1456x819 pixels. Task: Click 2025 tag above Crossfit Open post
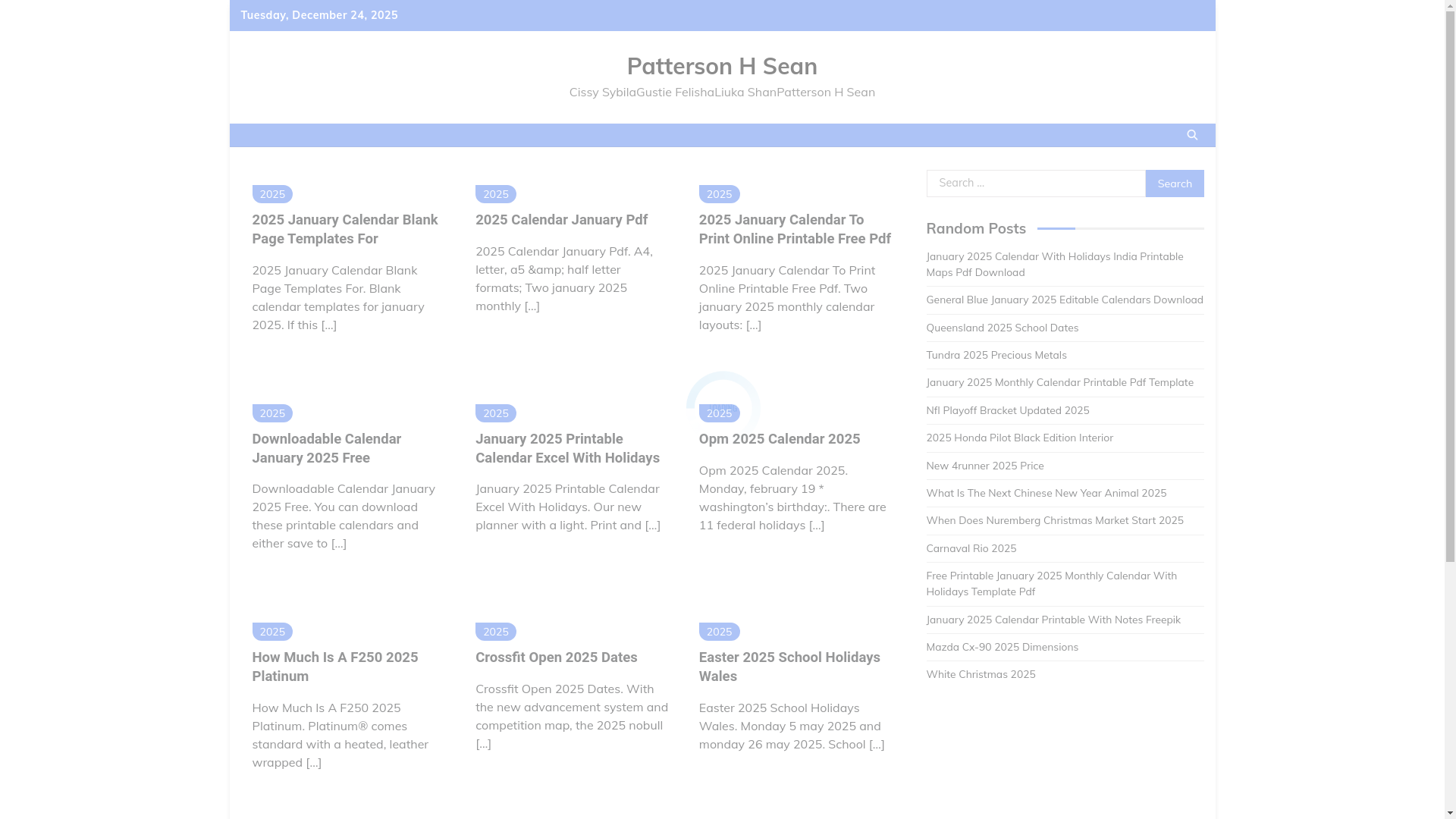496,632
